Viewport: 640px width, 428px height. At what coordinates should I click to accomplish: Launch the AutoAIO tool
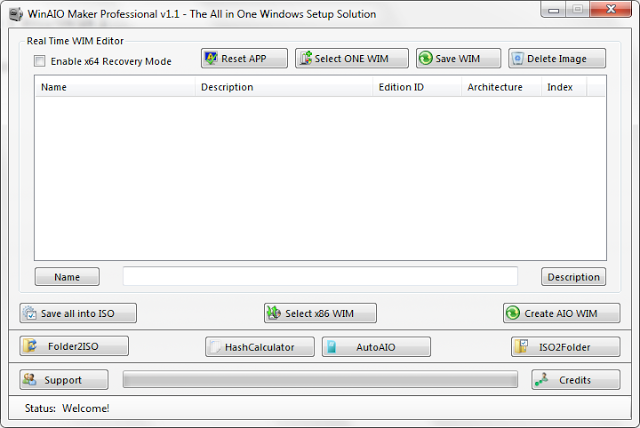pos(376,347)
